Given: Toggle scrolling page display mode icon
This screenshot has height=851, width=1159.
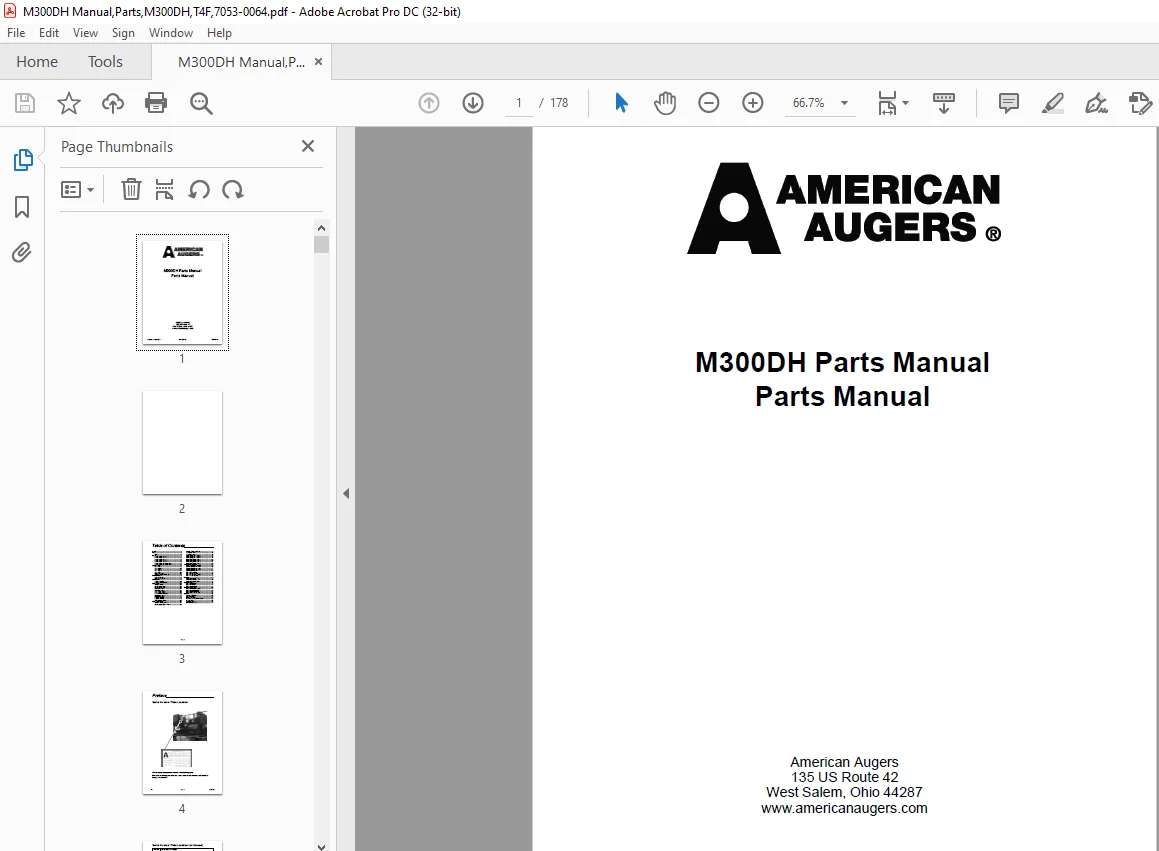Looking at the screenshot, I should (944, 104).
